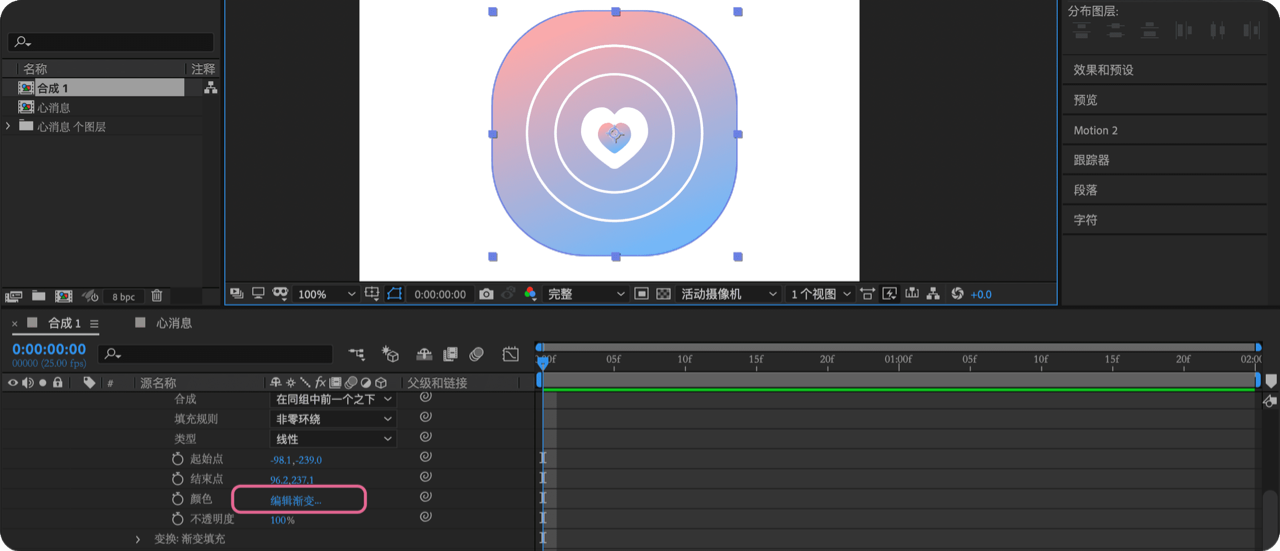Create a new composition from Project panel footer
The image size is (1280, 551).
click(x=63, y=296)
